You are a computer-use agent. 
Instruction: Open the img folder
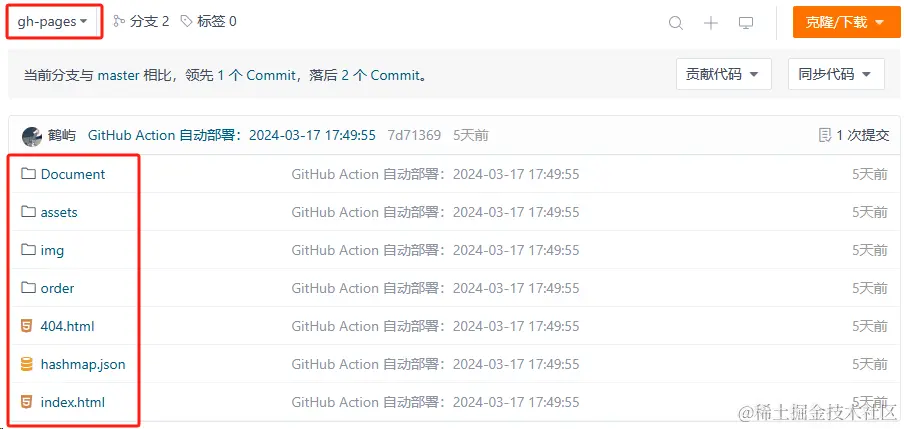[x=52, y=250]
